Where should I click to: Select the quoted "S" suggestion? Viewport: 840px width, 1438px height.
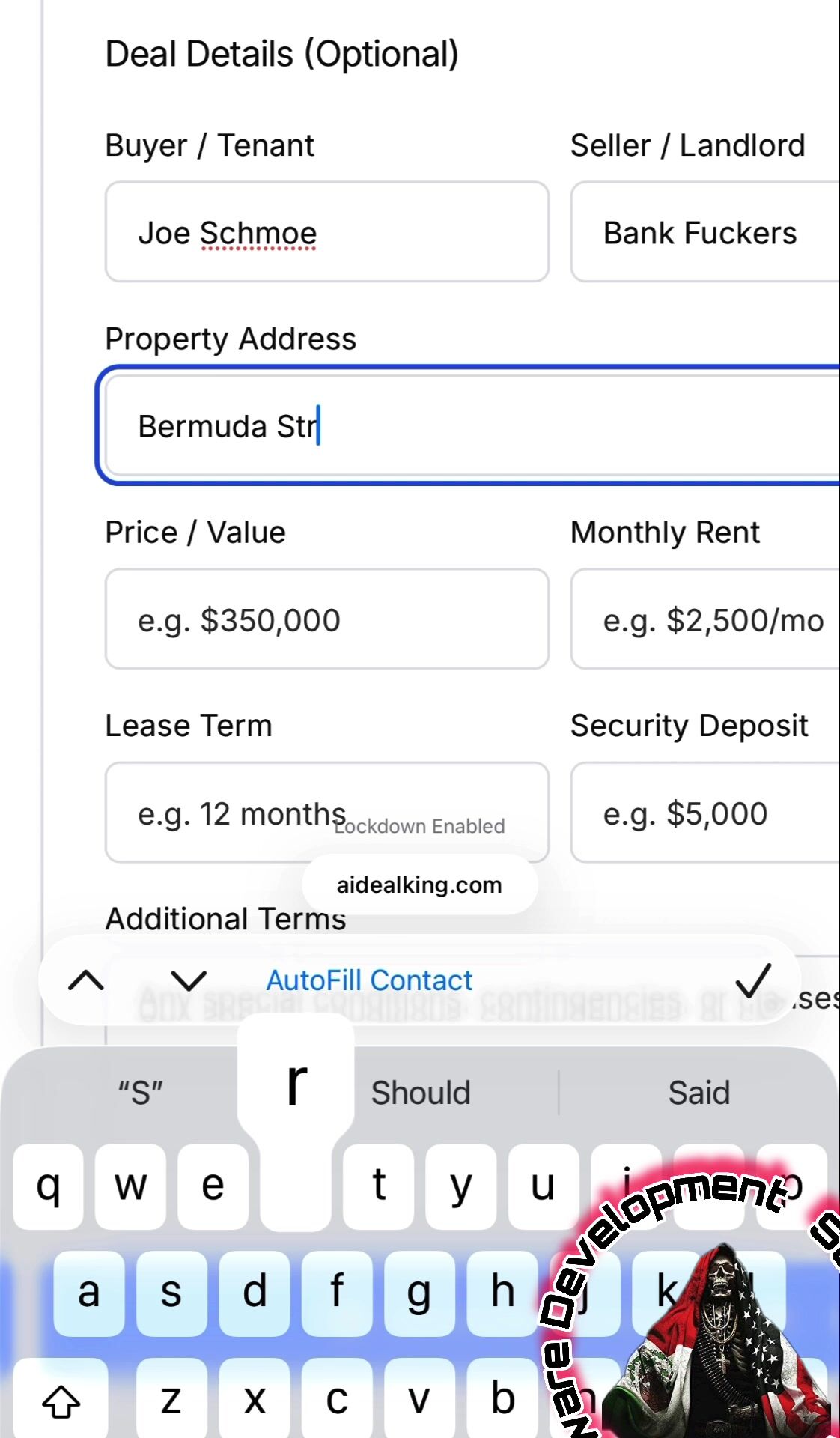141,1093
